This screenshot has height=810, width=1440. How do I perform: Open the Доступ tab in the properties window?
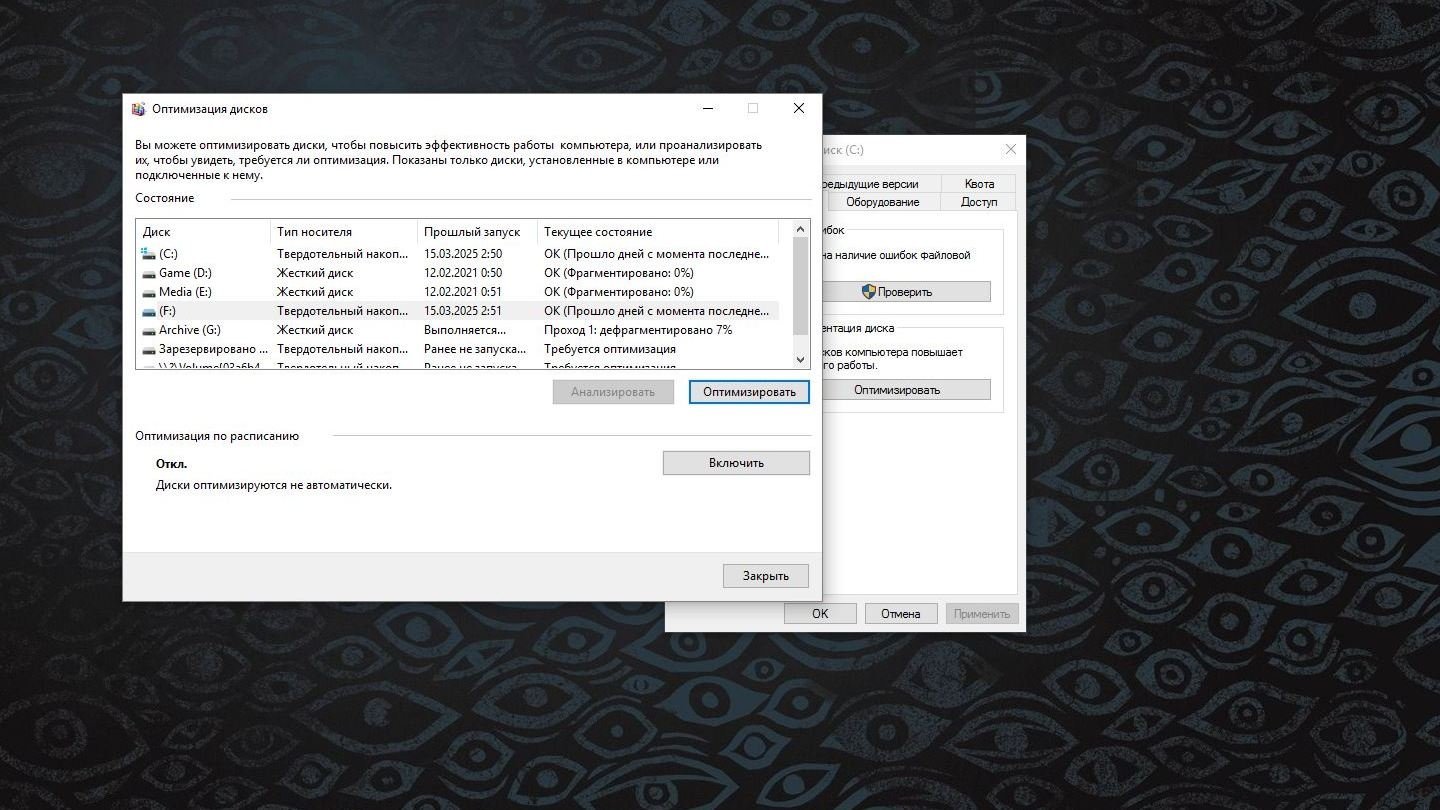coord(979,202)
